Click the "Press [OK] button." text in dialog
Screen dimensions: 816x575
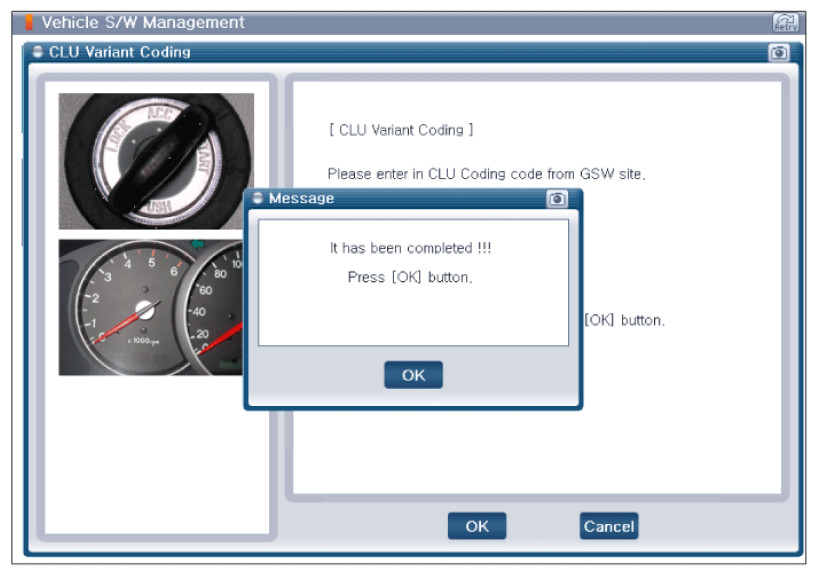[x=410, y=277]
